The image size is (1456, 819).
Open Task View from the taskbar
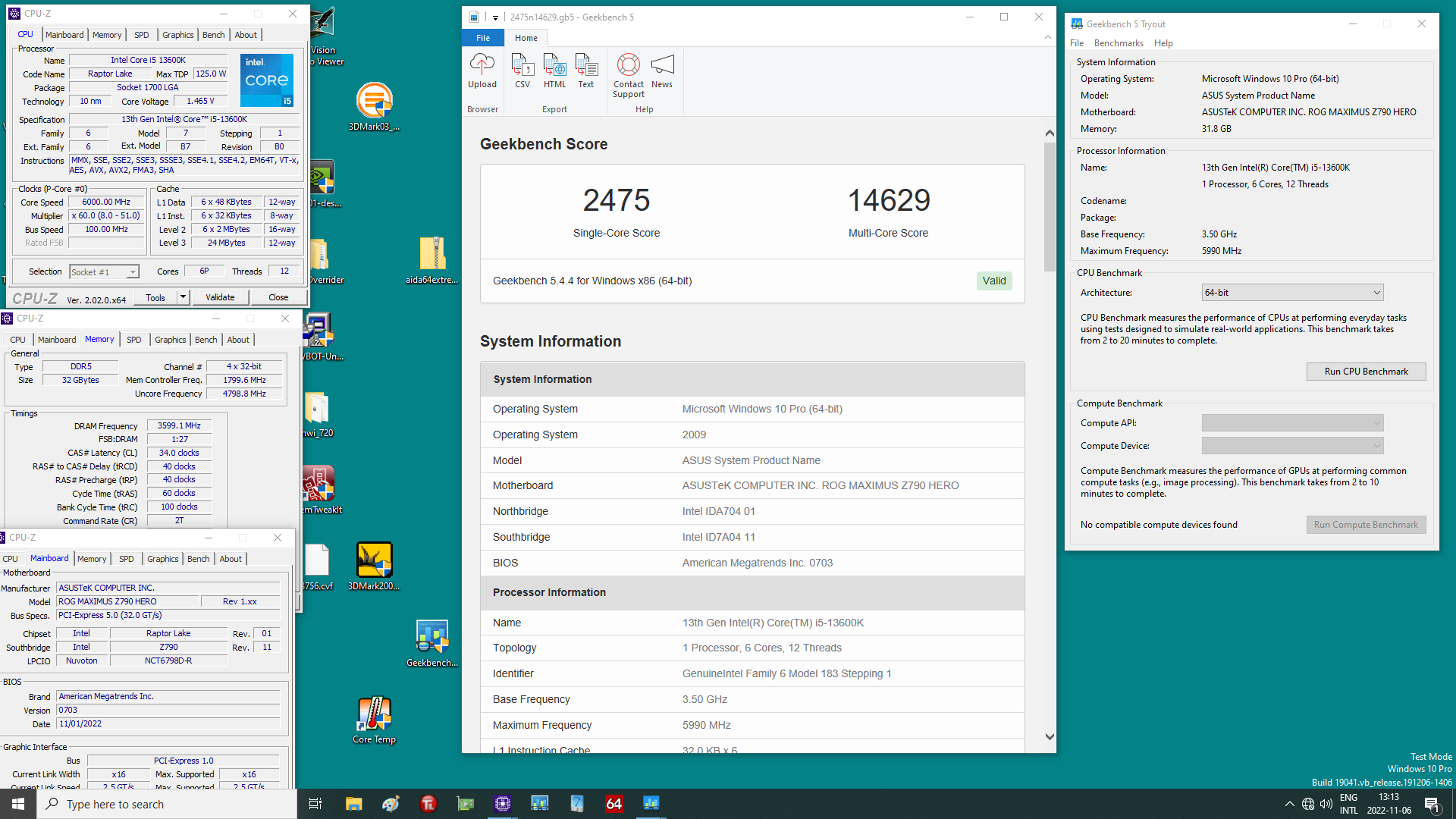coord(315,804)
